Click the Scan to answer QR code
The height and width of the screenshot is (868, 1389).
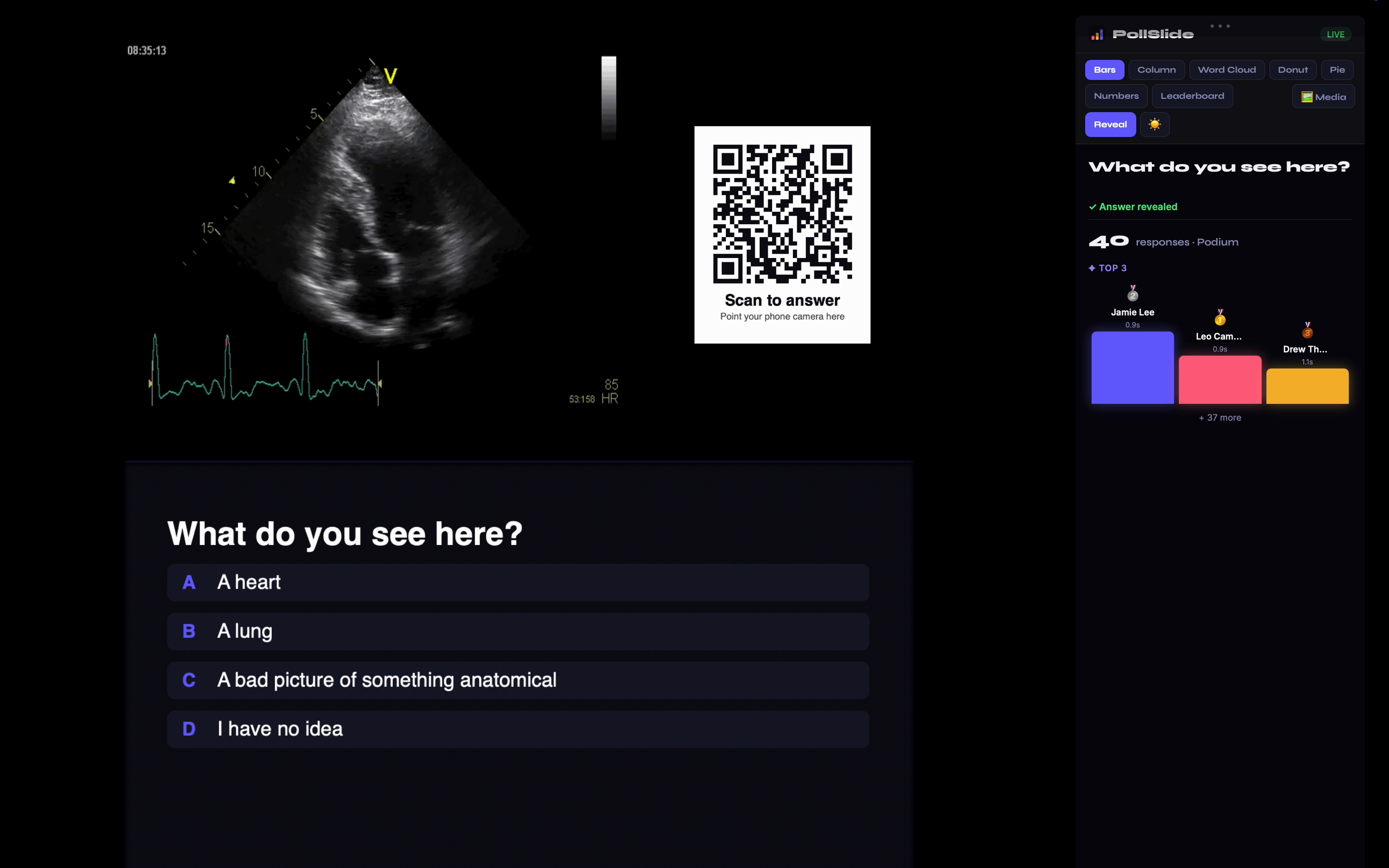(x=782, y=214)
